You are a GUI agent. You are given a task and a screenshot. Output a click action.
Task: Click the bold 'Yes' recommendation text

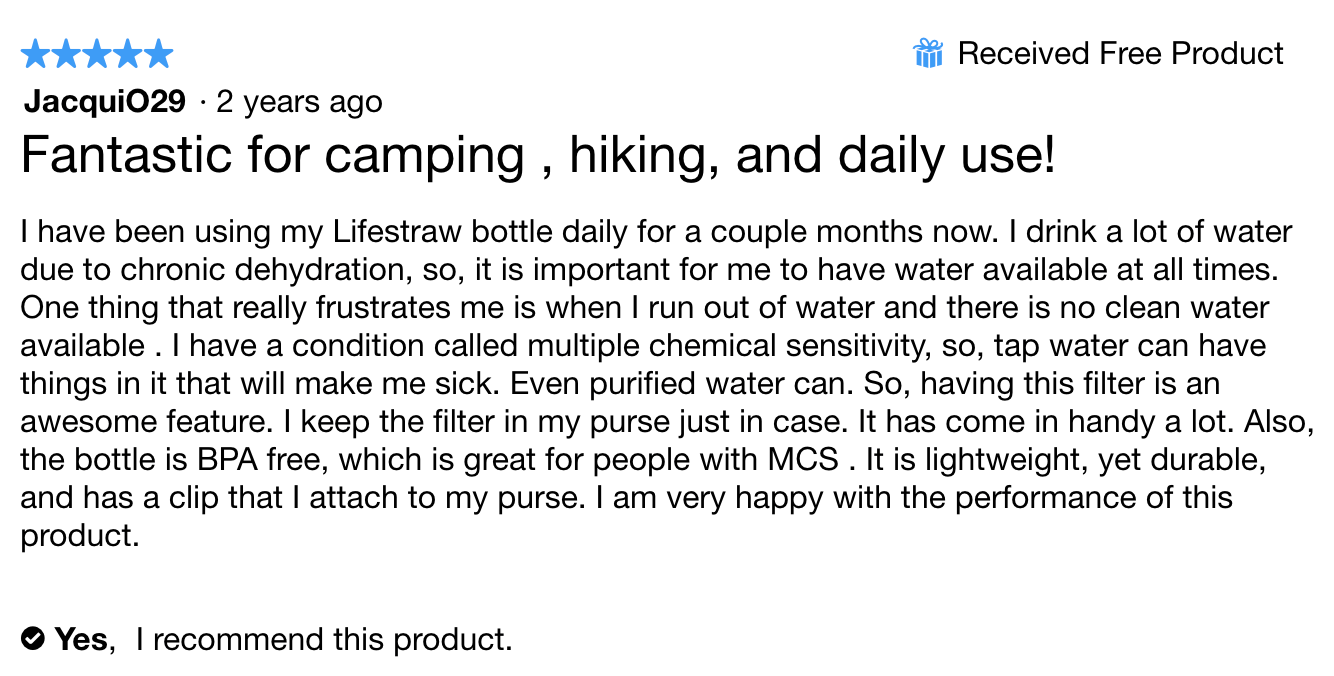(x=80, y=639)
